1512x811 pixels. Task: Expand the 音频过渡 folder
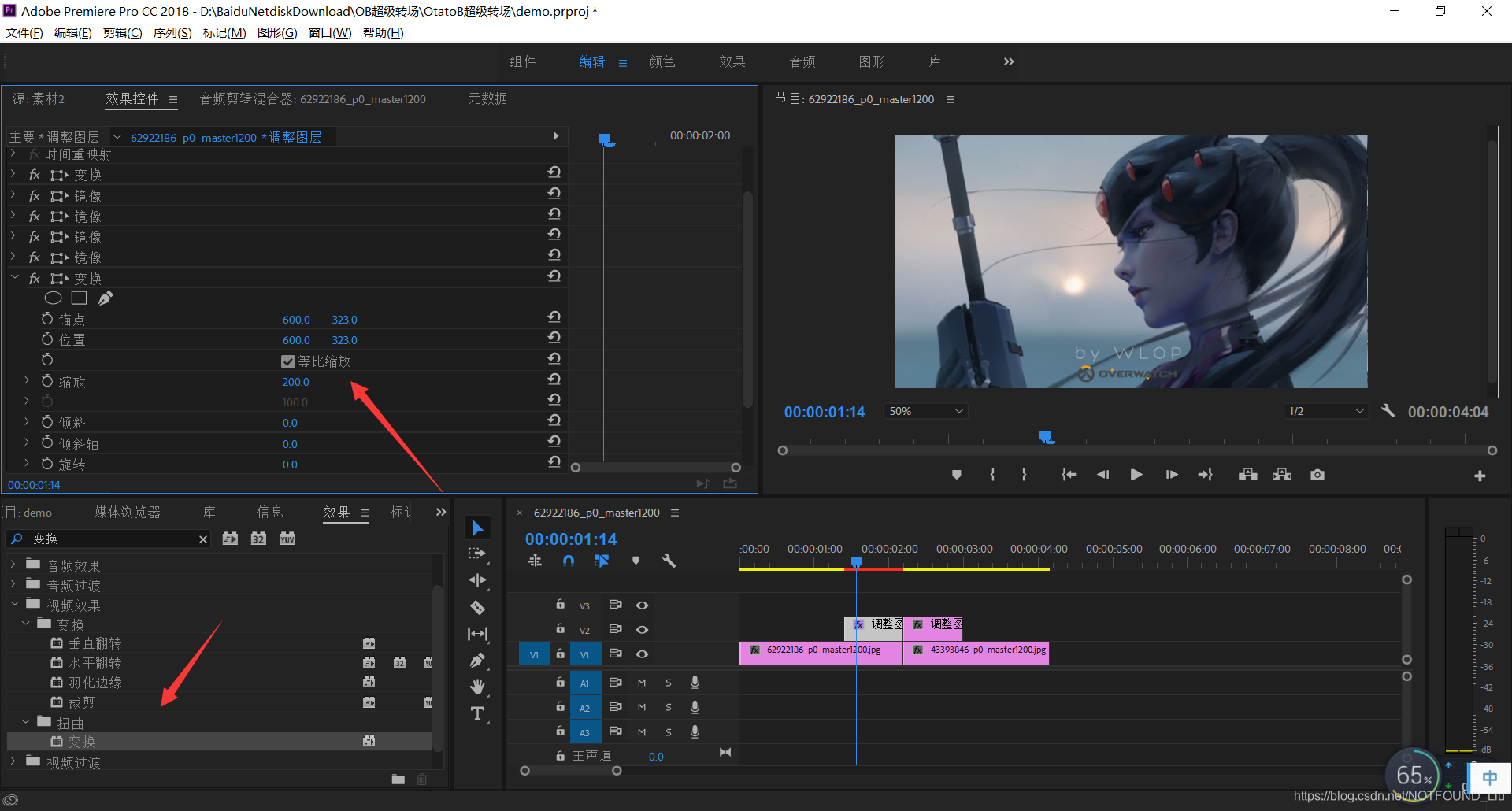(x=13, y=584)
